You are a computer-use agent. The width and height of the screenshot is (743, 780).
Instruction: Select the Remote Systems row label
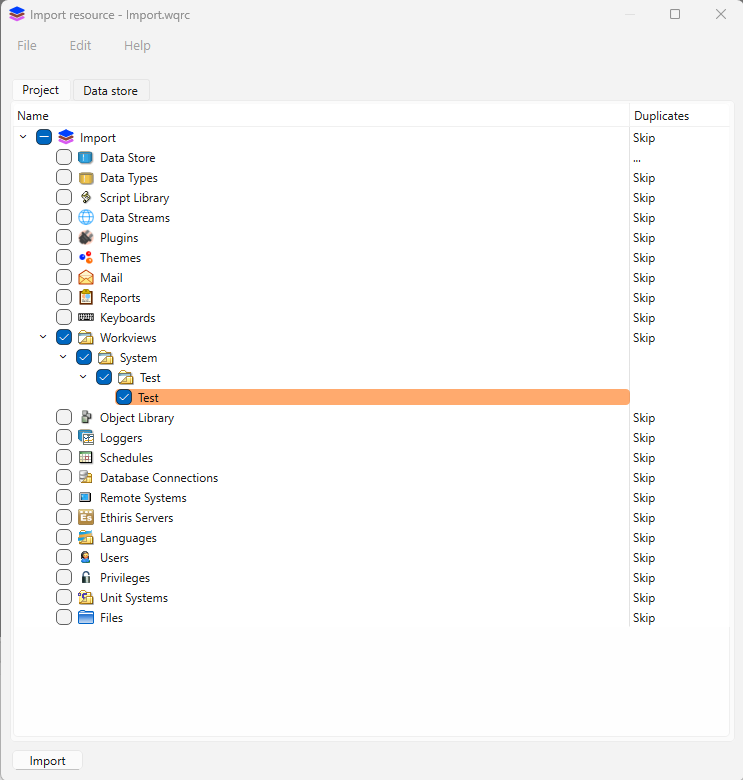click(143, 498)
